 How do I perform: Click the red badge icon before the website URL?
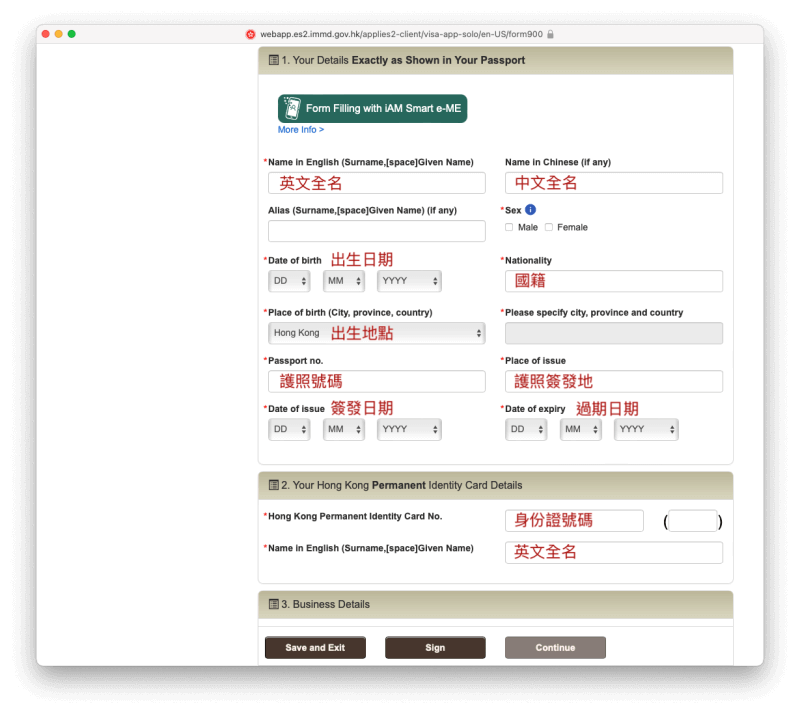pos(250,32)
